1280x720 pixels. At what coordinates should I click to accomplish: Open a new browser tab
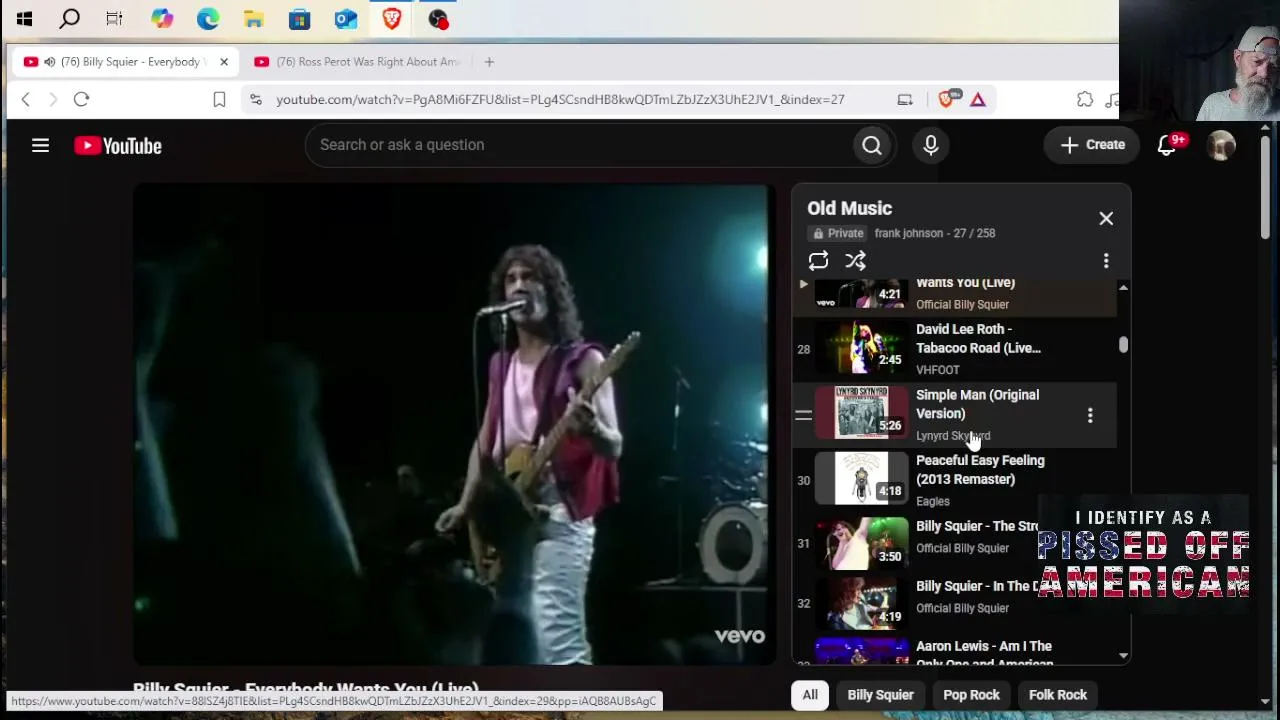tap(489, 62)
